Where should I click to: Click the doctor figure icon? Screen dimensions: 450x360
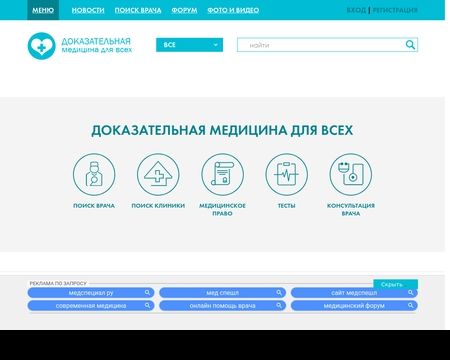(94, 174)
